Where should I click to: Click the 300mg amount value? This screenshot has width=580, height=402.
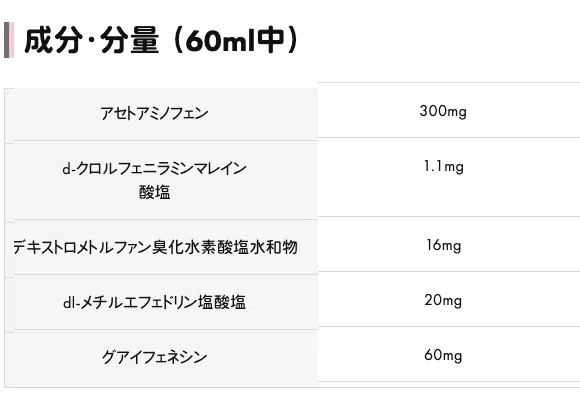(443, 111)
